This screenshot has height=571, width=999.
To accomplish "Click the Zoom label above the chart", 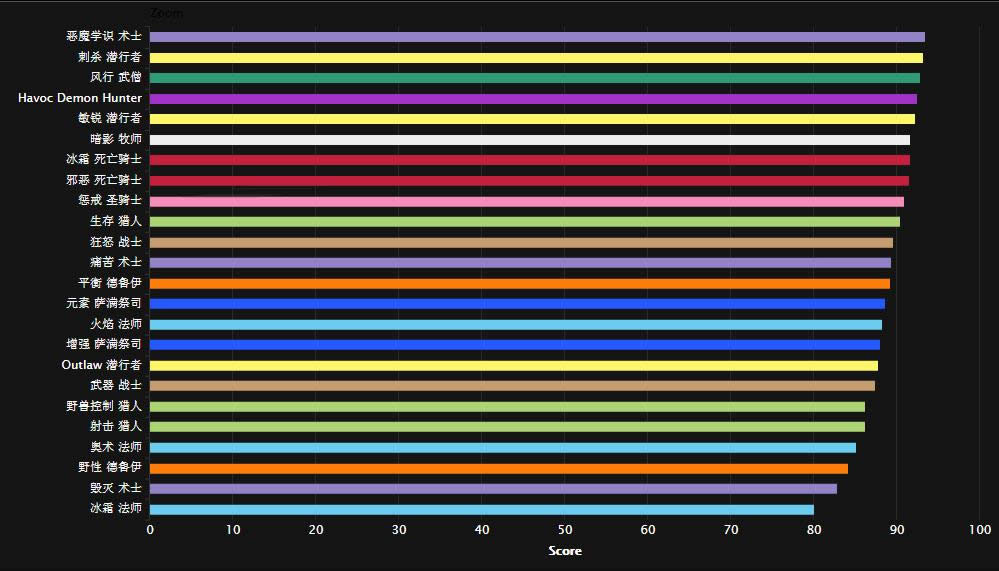I will [x=165, y=13].
